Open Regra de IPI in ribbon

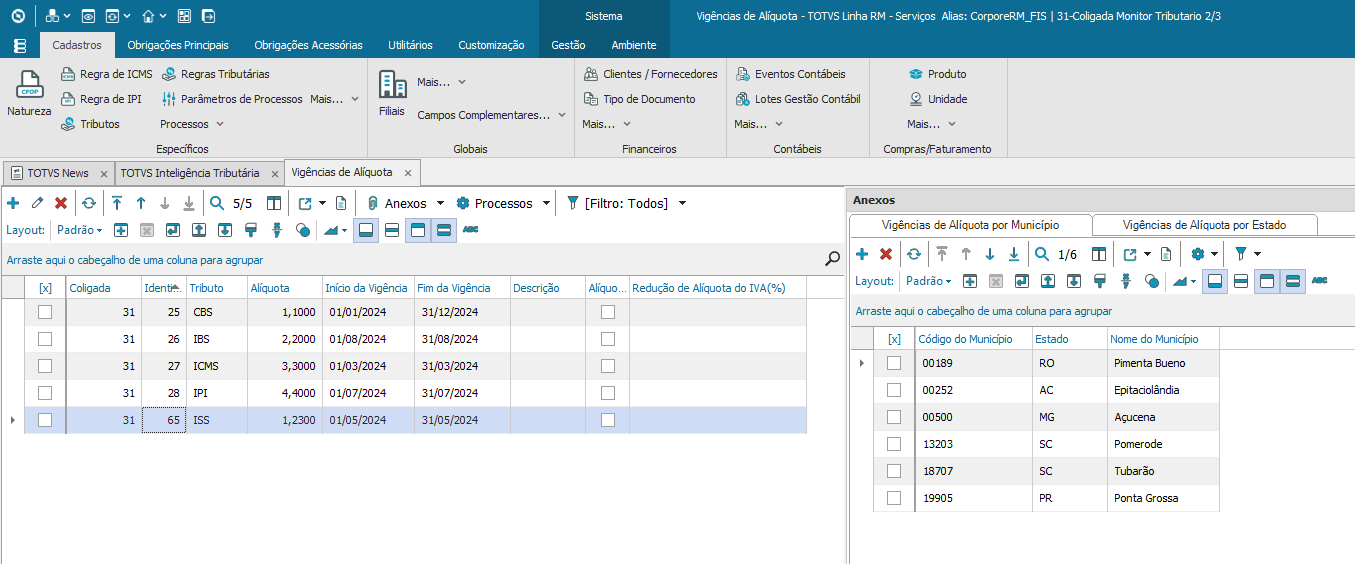coord(101,99)
